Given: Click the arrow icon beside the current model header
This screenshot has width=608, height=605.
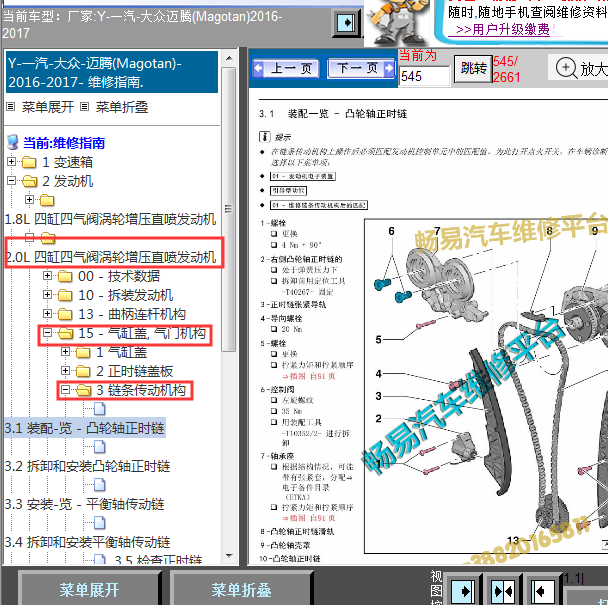Looking at the screenshot, I should click(347, 23).
